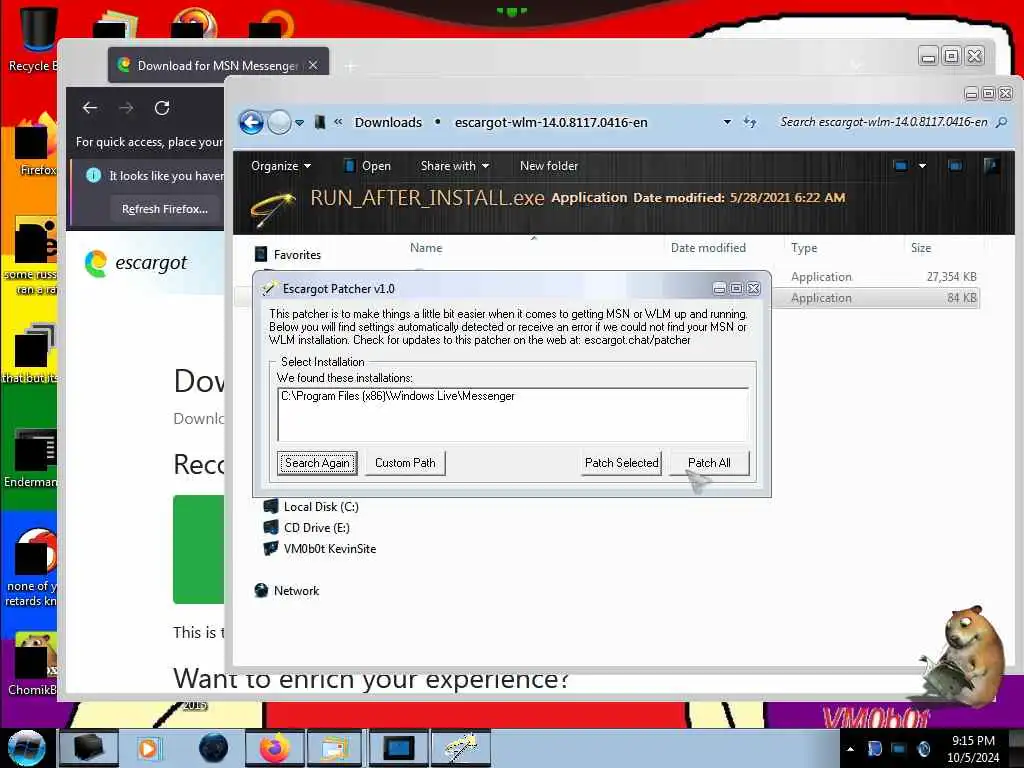Open Enderman desktop icon
Viewport: 1024px width, 768px height.
point(31,459)
